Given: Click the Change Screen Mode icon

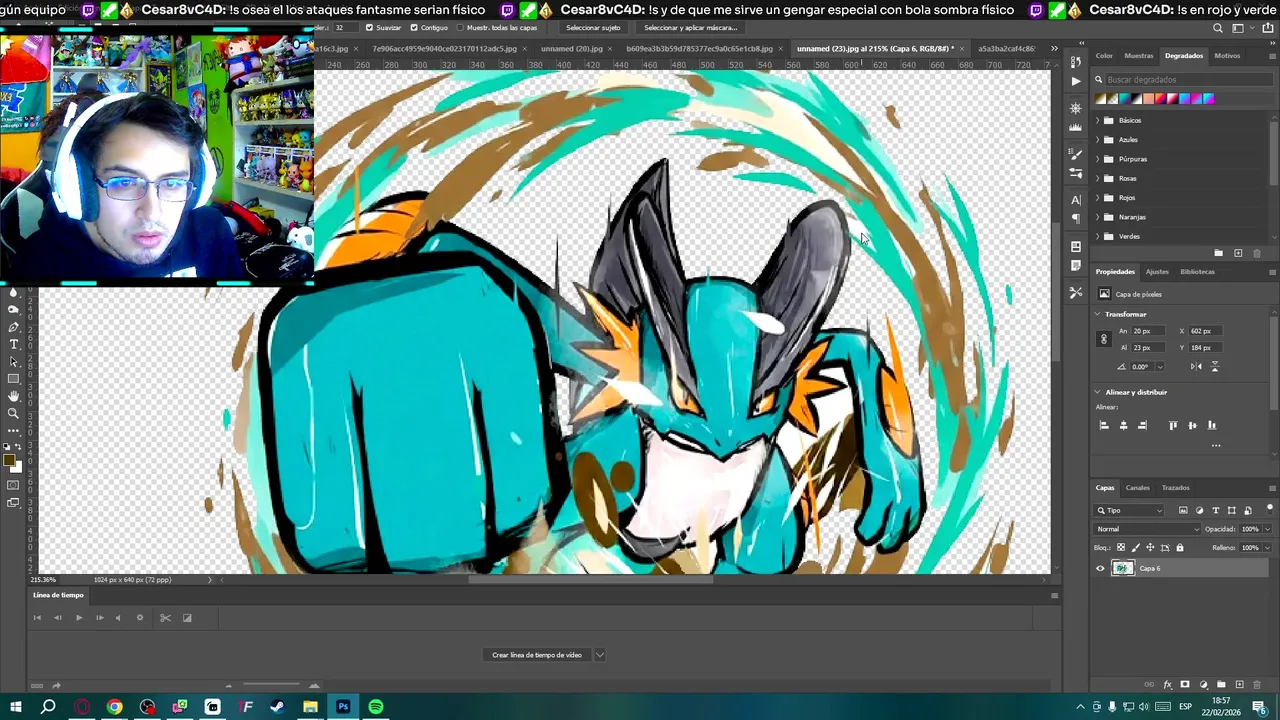Looking at the screenshot, I should (x=13, y=502).
